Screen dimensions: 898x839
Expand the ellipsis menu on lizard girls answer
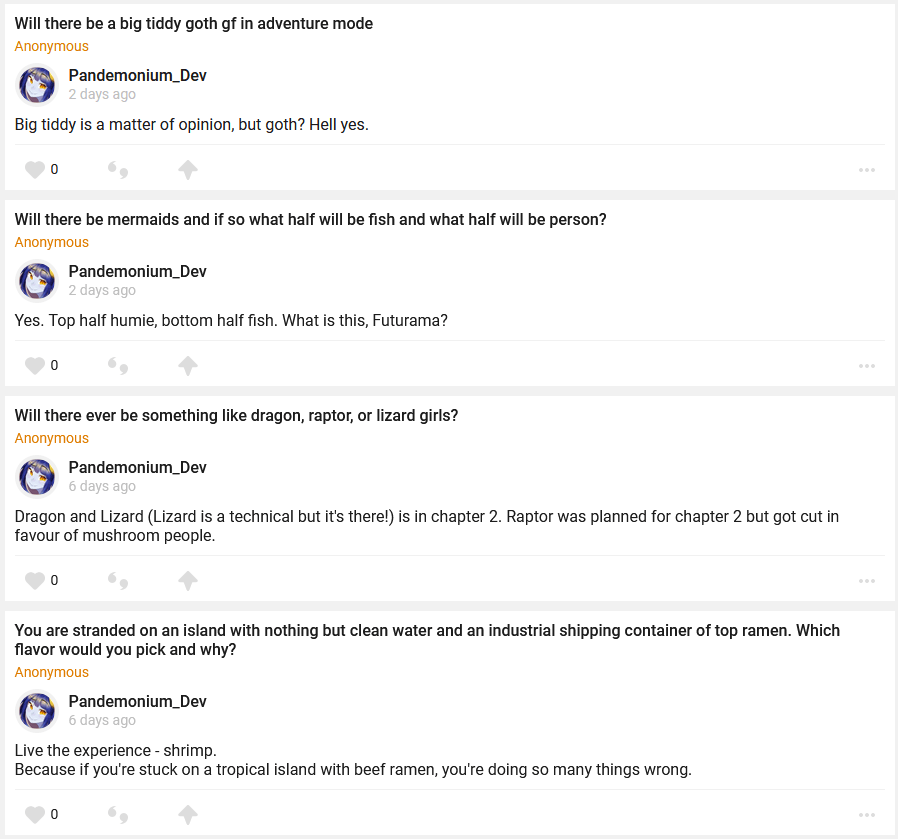[x=867, y=581]
